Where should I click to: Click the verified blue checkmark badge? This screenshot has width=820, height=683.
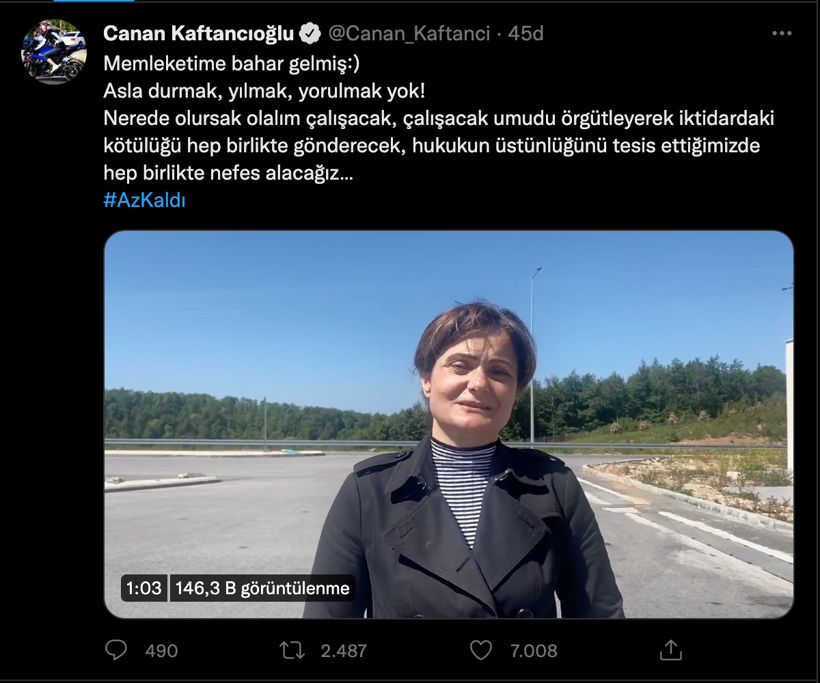310,32
